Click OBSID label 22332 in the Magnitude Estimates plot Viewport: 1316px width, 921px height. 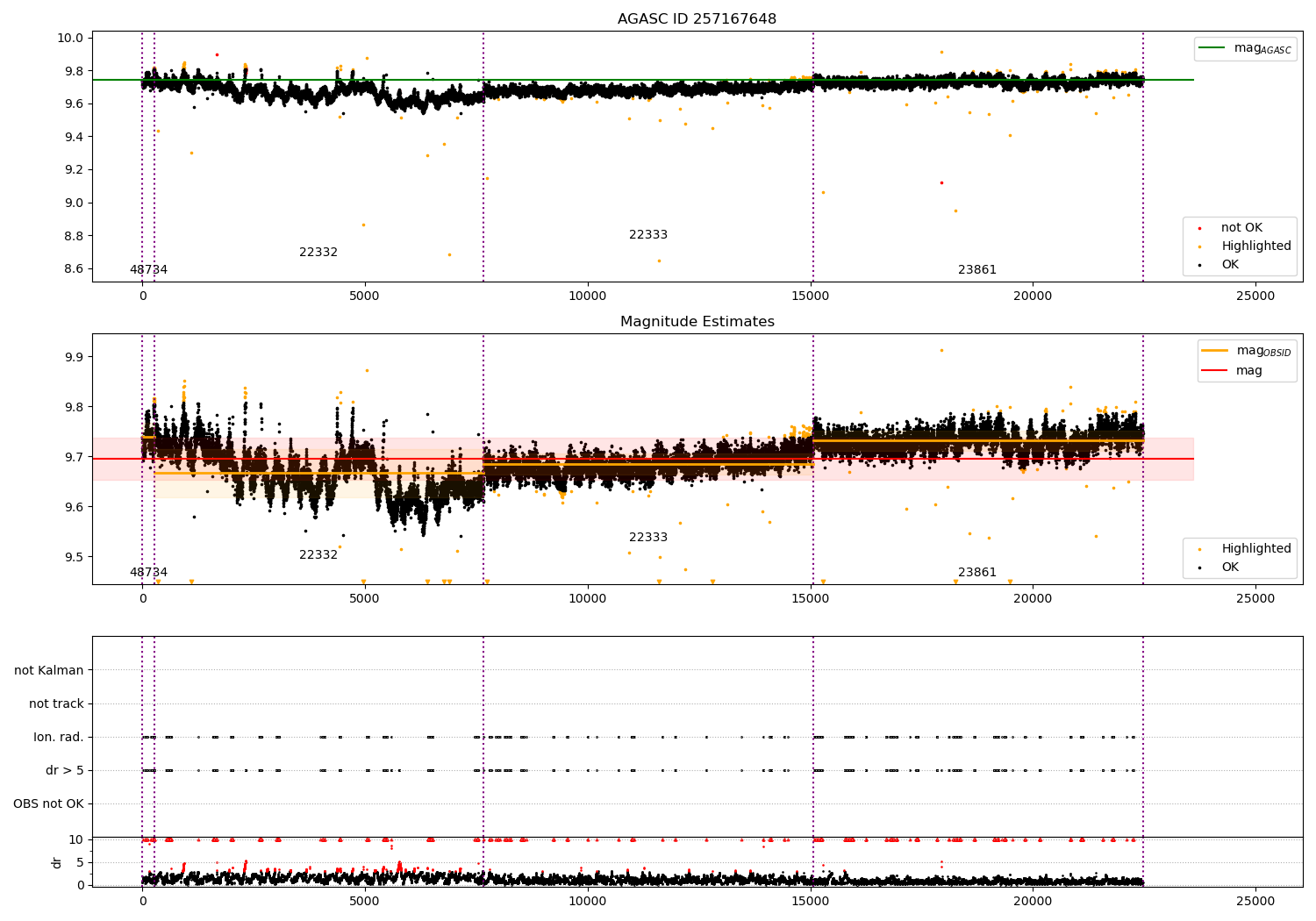[x=318, y=555]
